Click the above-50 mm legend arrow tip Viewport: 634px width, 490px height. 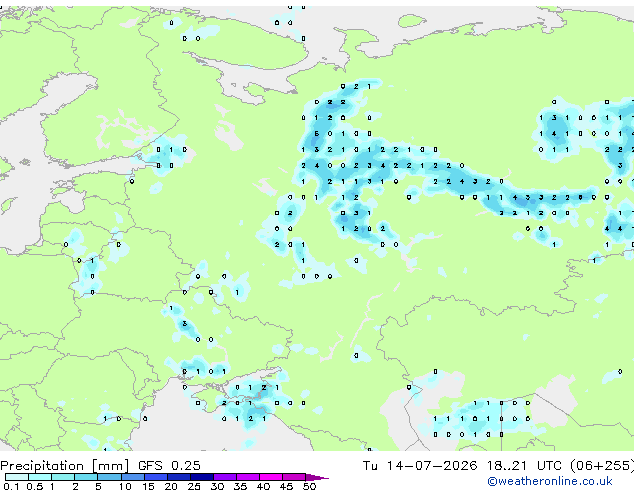[317, 477]
